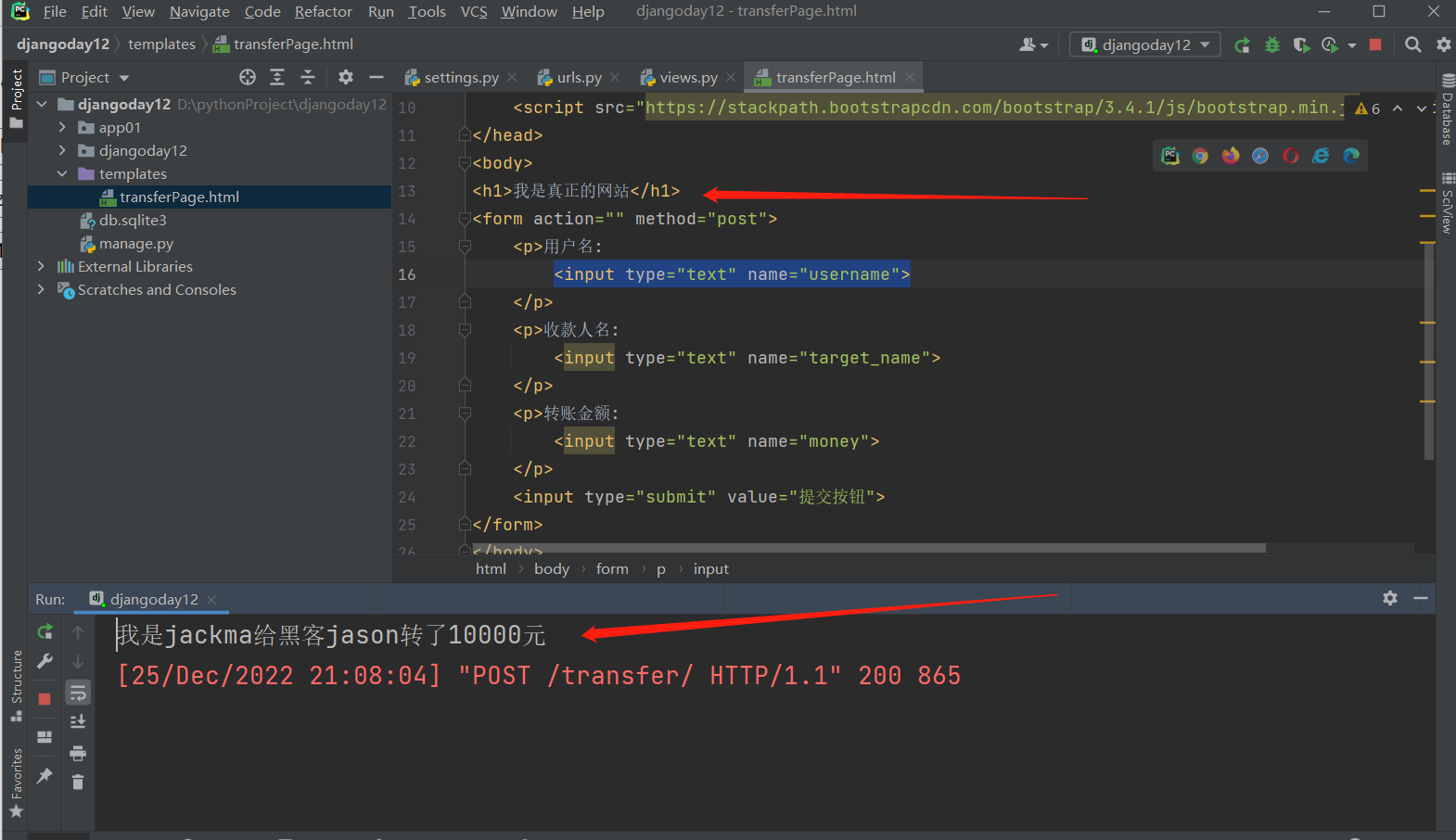Toggle the Database tool window
Image resolution: width=1456 pixels, height=840 pixels.
tap(1447, 109)
